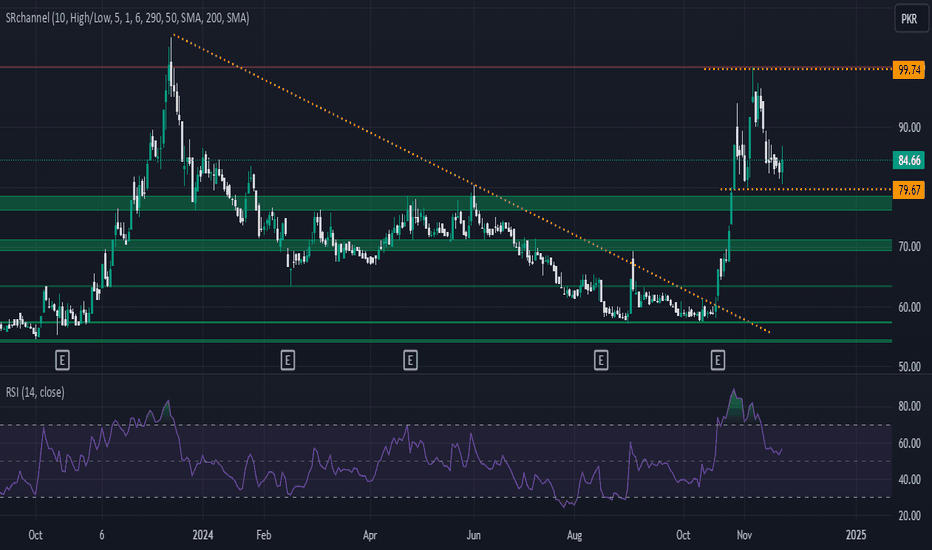Image resolution: width=932 pixels, height=550 pixels.
Task: Click the RSI 80.00 axis label
Action: (x=909, y=407)
